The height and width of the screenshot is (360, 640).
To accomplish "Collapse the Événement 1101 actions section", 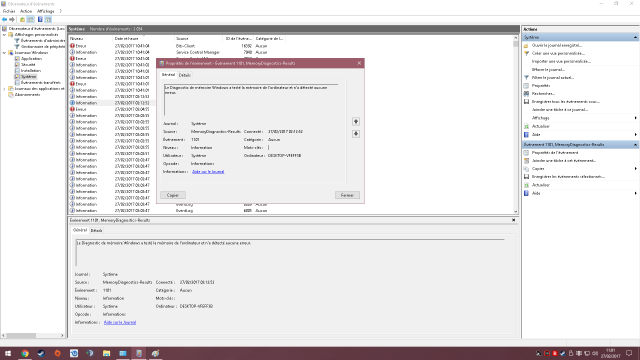I will [x=636, y=145].
